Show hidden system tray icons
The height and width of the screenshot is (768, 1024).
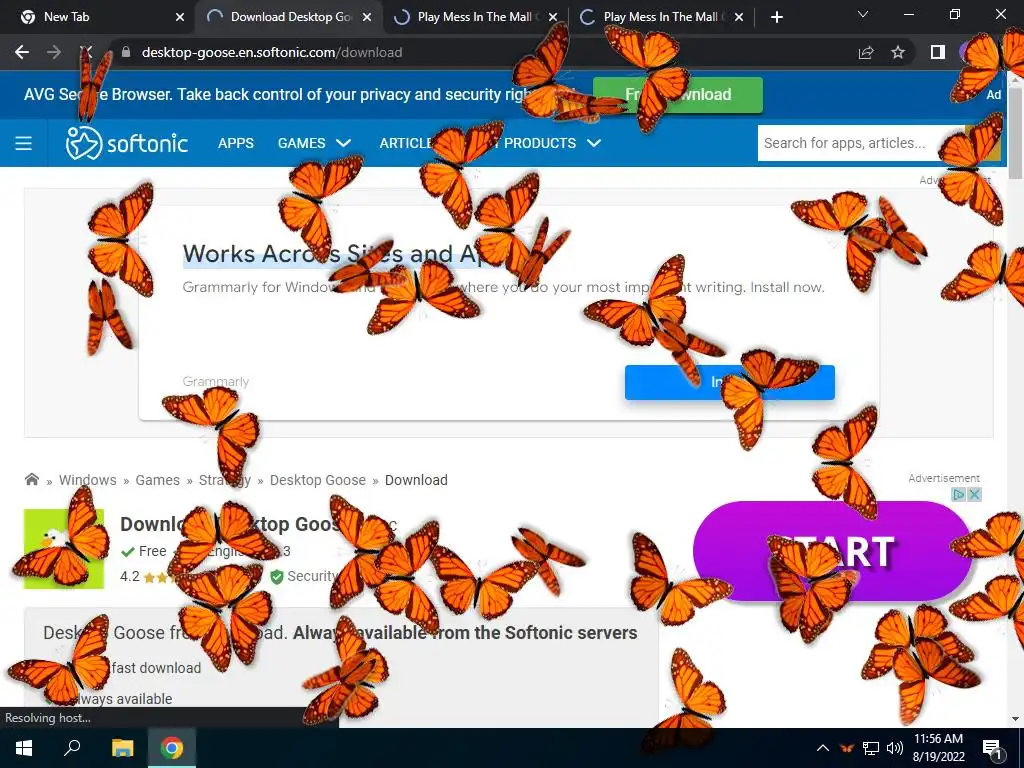click(x=823, y=748)
